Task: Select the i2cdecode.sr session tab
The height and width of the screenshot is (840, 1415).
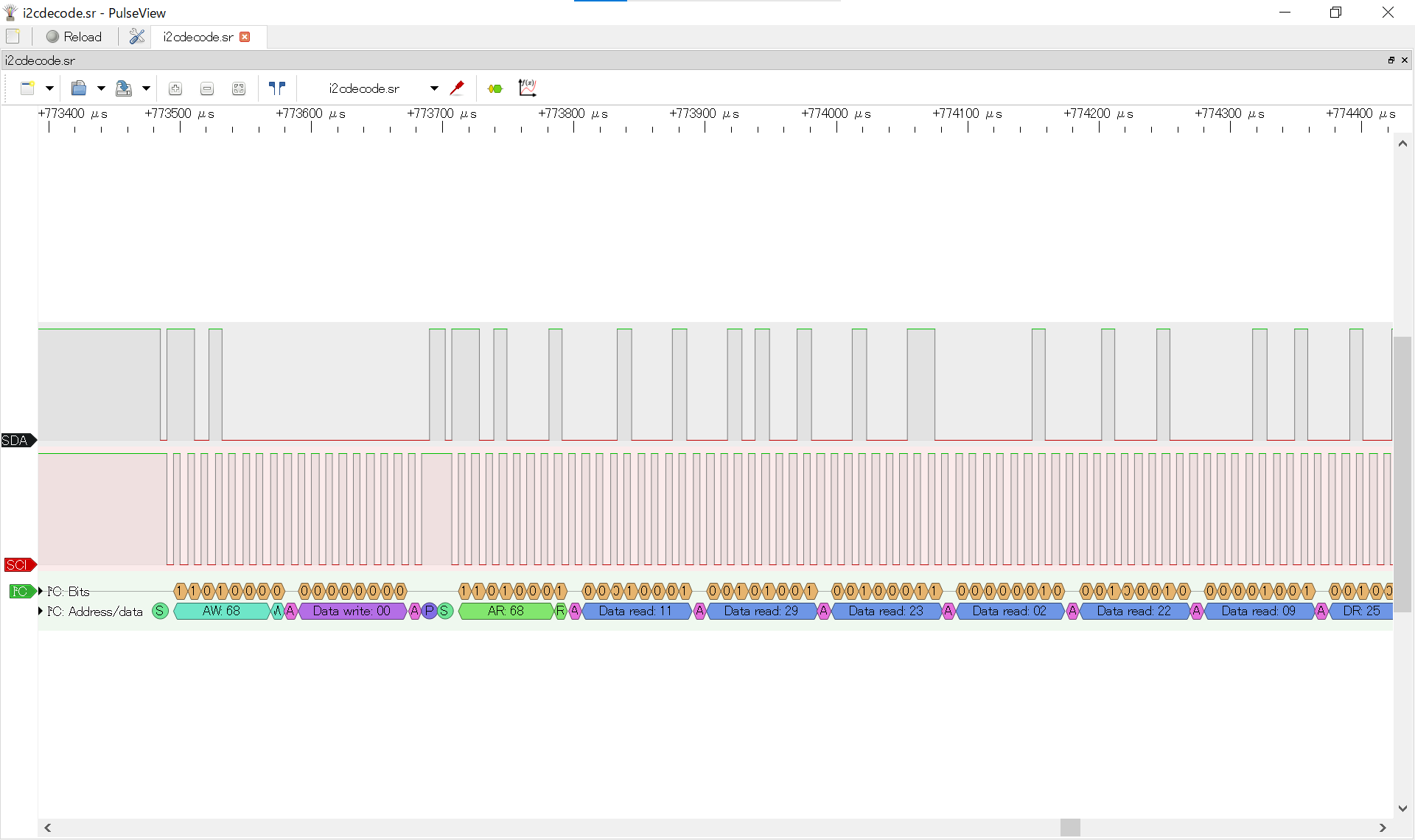Action: tap(198, 37)
